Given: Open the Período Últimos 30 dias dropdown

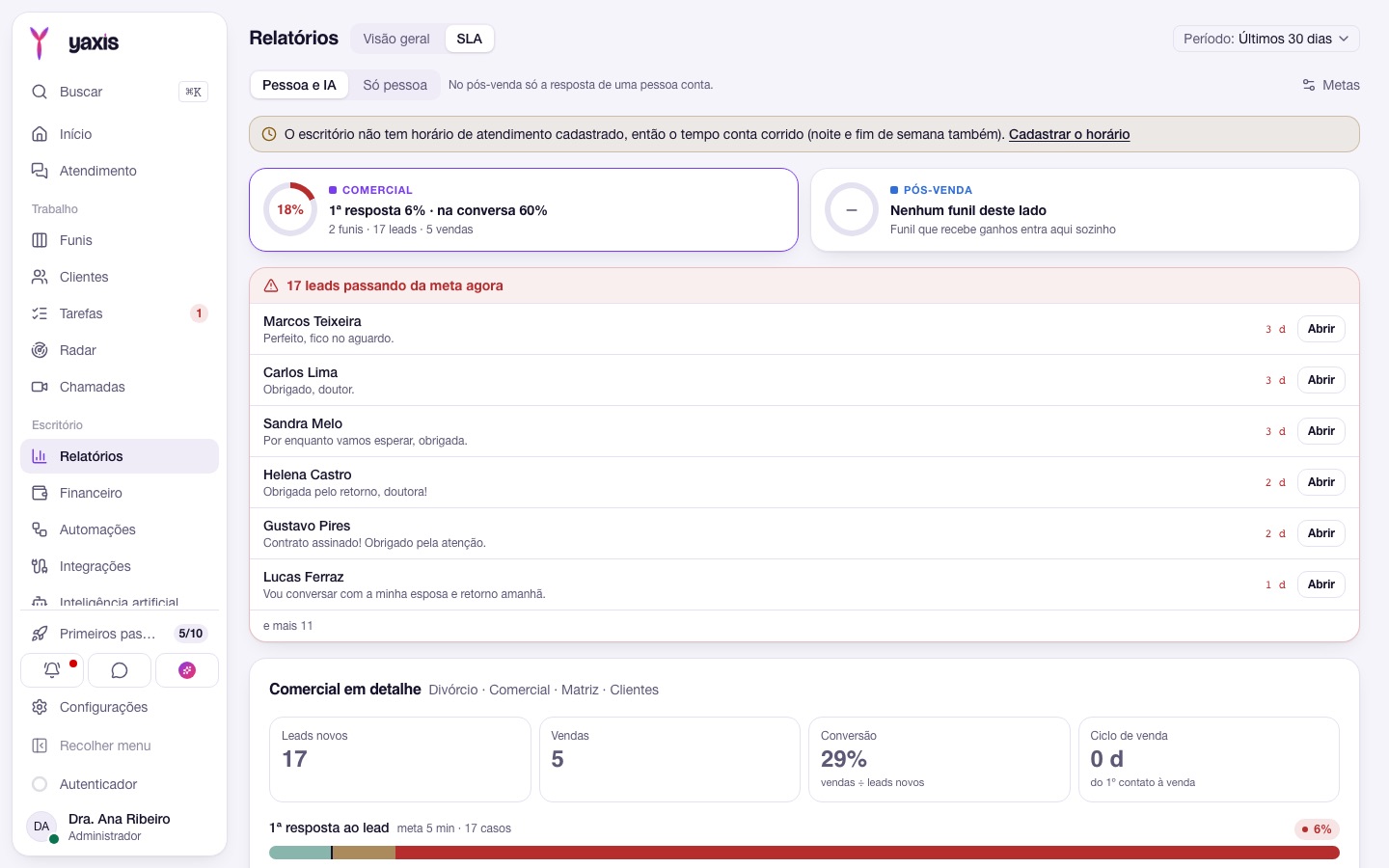Looking at the screenshot, I should pos(1266,39).
